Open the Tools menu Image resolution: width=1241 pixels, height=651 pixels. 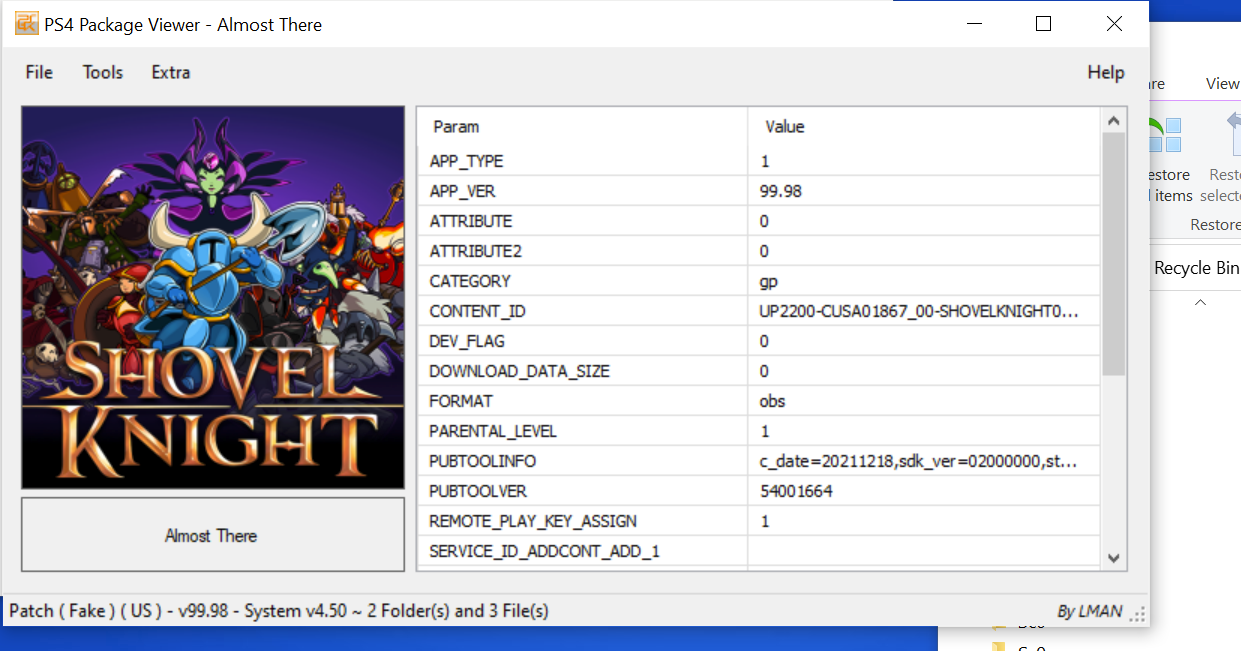(103, 72)
